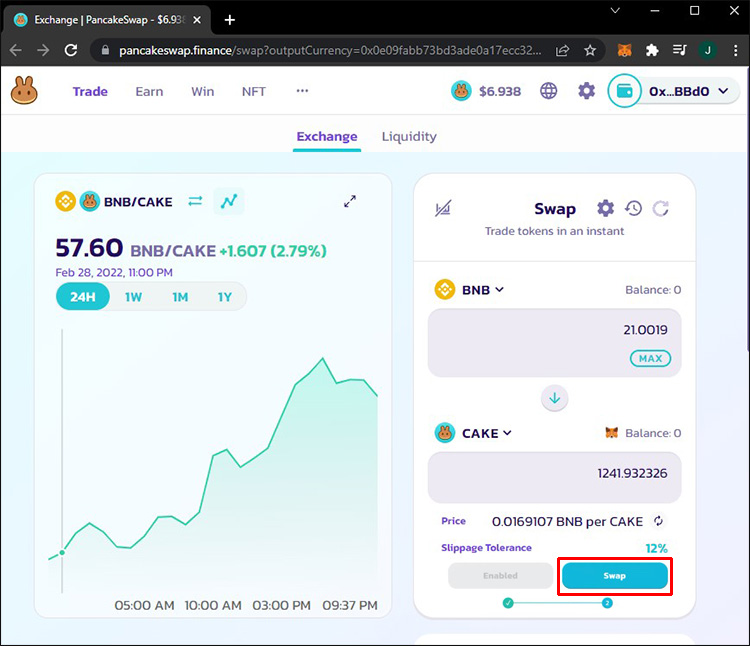Viewport: 750px width, 646px height.
Task: Open the Win menu
Action: pyautogui.click(x=203, y=91)
